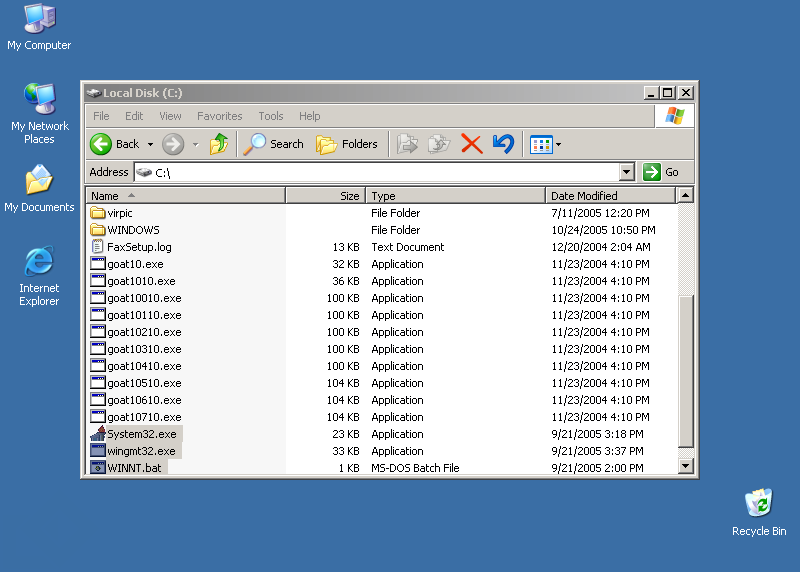Image resolution: width=800 pixels, height=572 pixels.
Task: Click the 7/11/2005 12:20 PM date
Action: pos(600,213)
